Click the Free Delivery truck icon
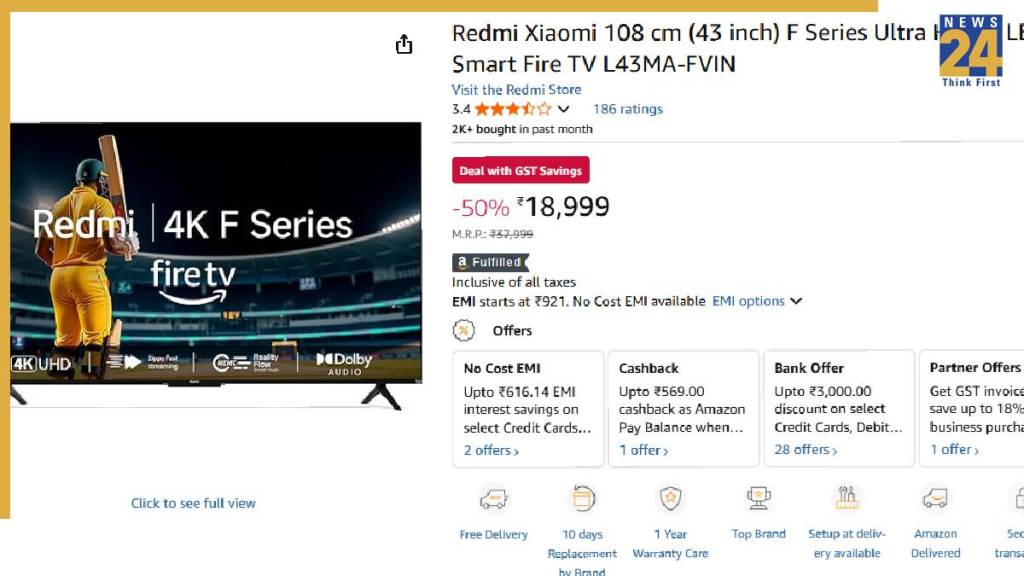 point(493,498)
